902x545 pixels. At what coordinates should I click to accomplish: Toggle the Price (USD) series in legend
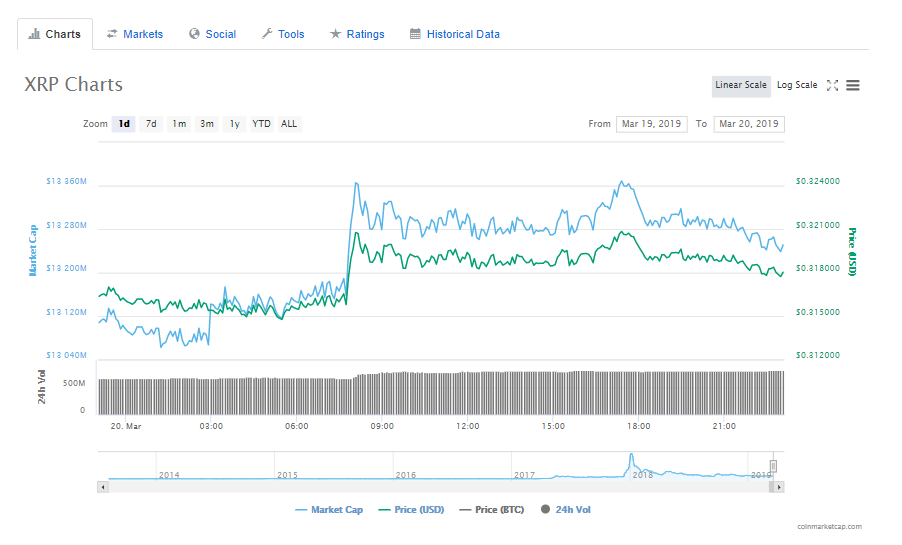coord(411,509)
